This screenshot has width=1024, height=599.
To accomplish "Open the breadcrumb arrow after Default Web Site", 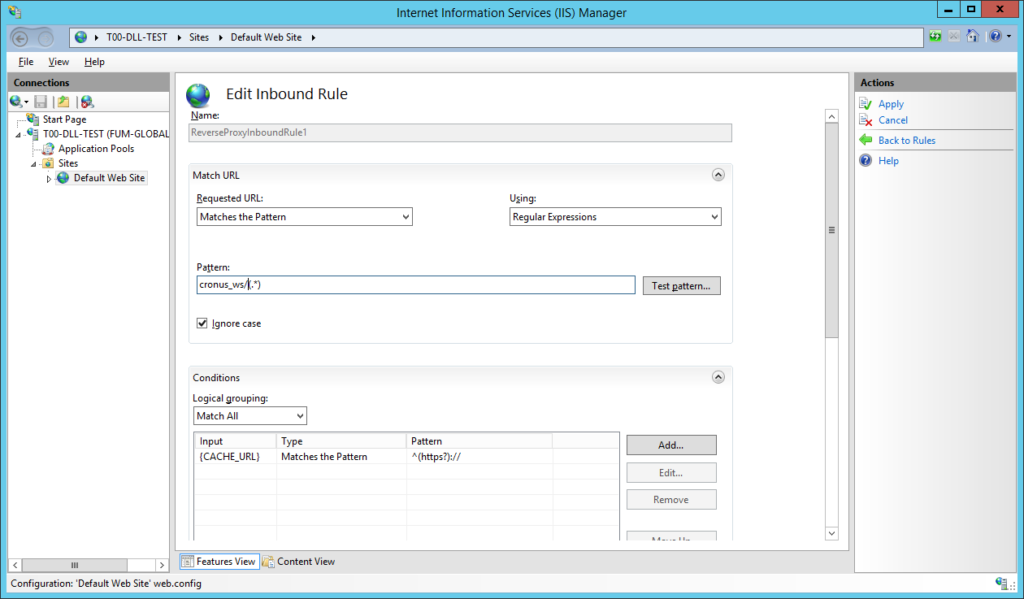I will [x=313, y=38].
